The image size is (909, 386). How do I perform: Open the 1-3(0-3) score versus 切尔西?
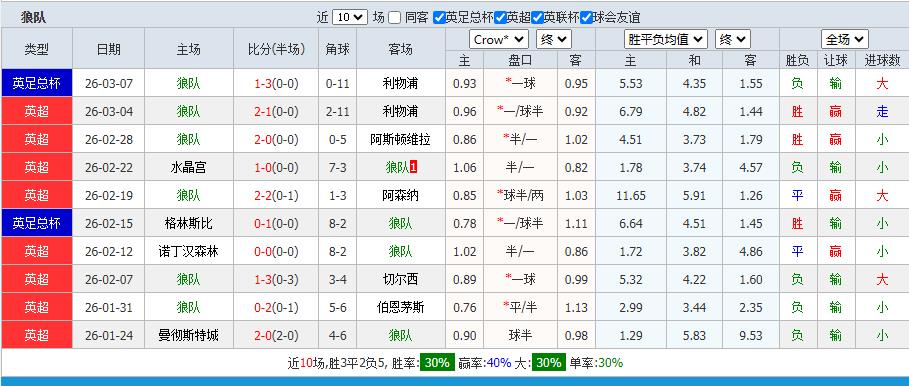(x=276, y=279)
